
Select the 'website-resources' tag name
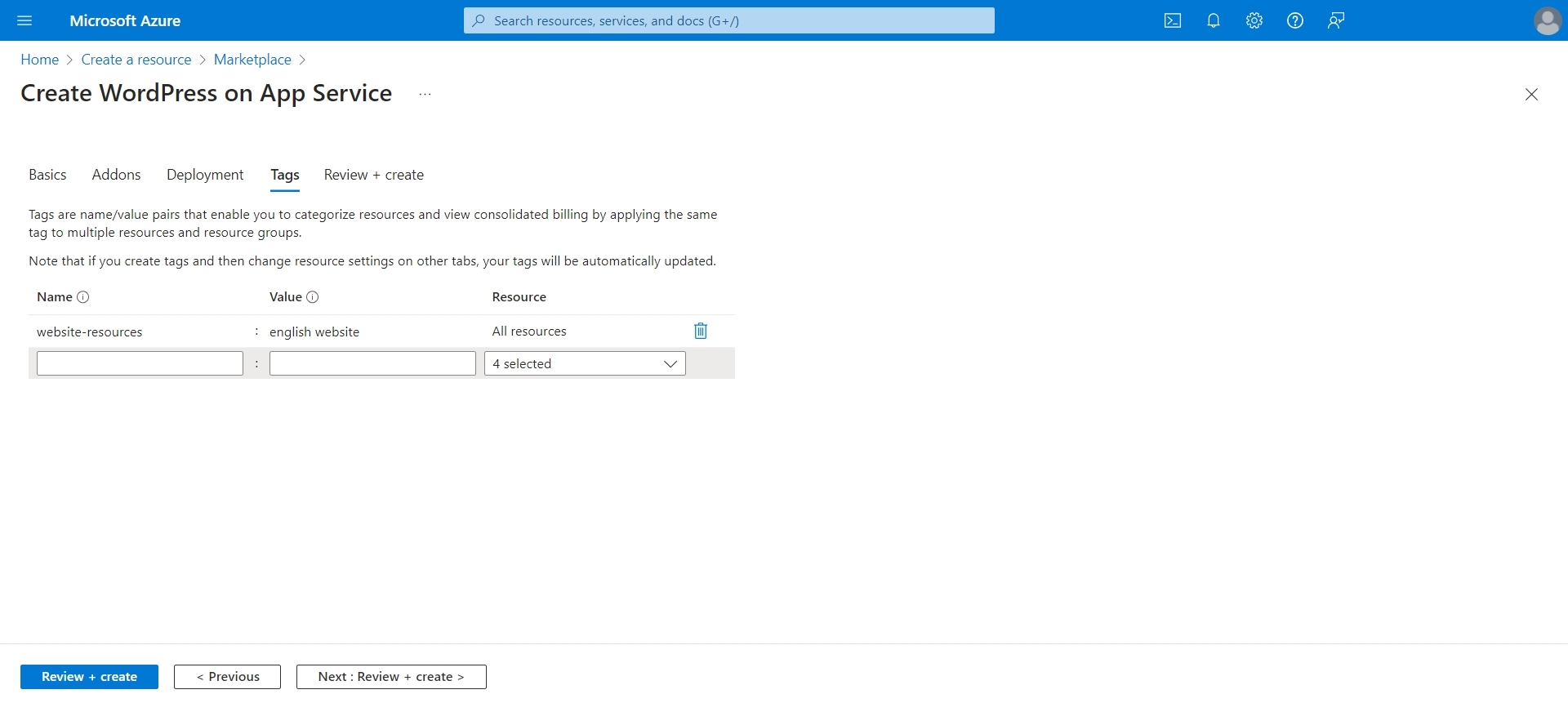(x=90, y=331)
